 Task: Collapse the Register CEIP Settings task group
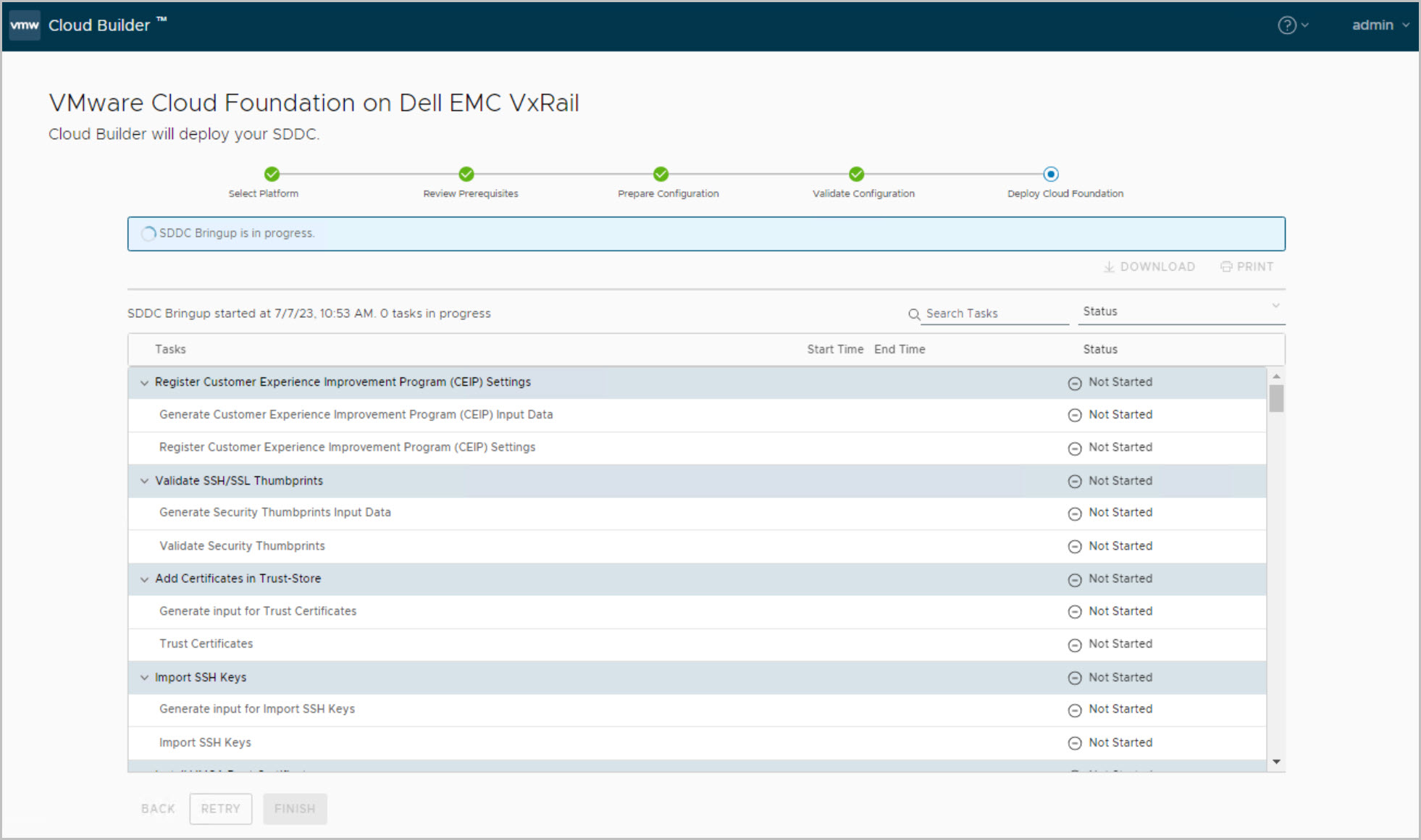click(x=144, y=383)
